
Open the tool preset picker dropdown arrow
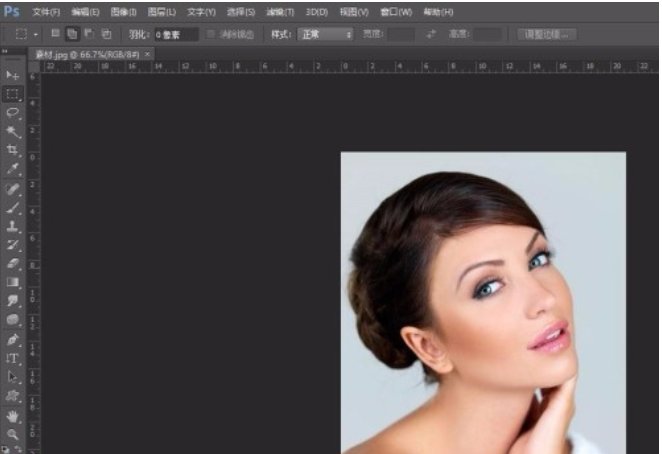coord(36,34)
